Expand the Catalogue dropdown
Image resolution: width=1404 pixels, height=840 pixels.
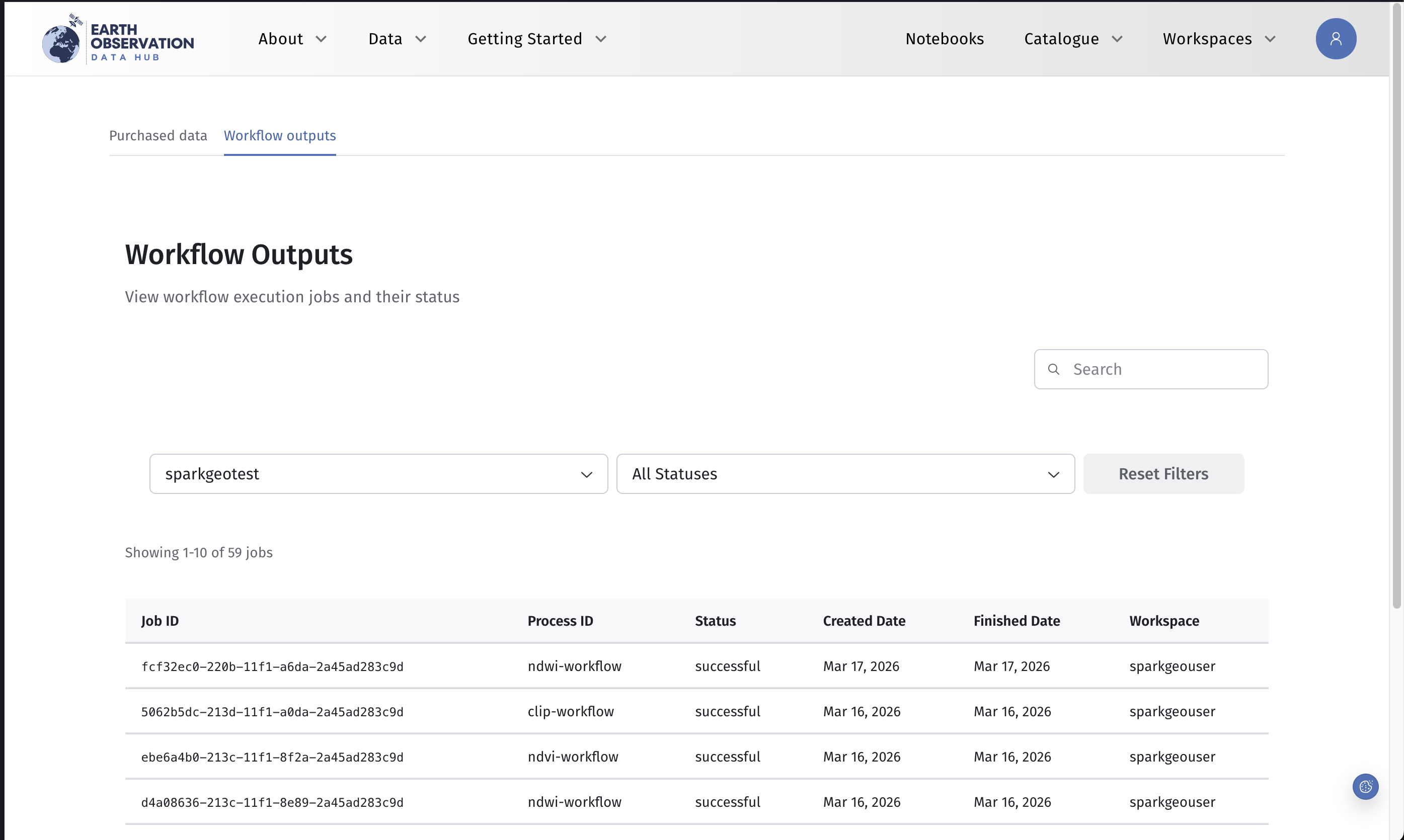click(1073, 39)
